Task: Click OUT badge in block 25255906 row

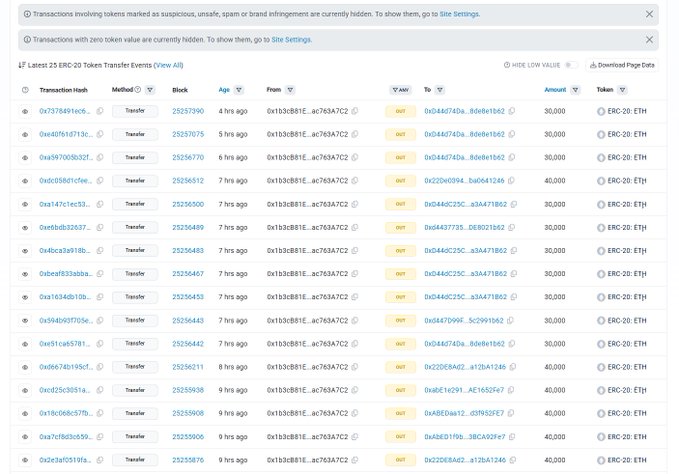Action: (x=401, y=437)
